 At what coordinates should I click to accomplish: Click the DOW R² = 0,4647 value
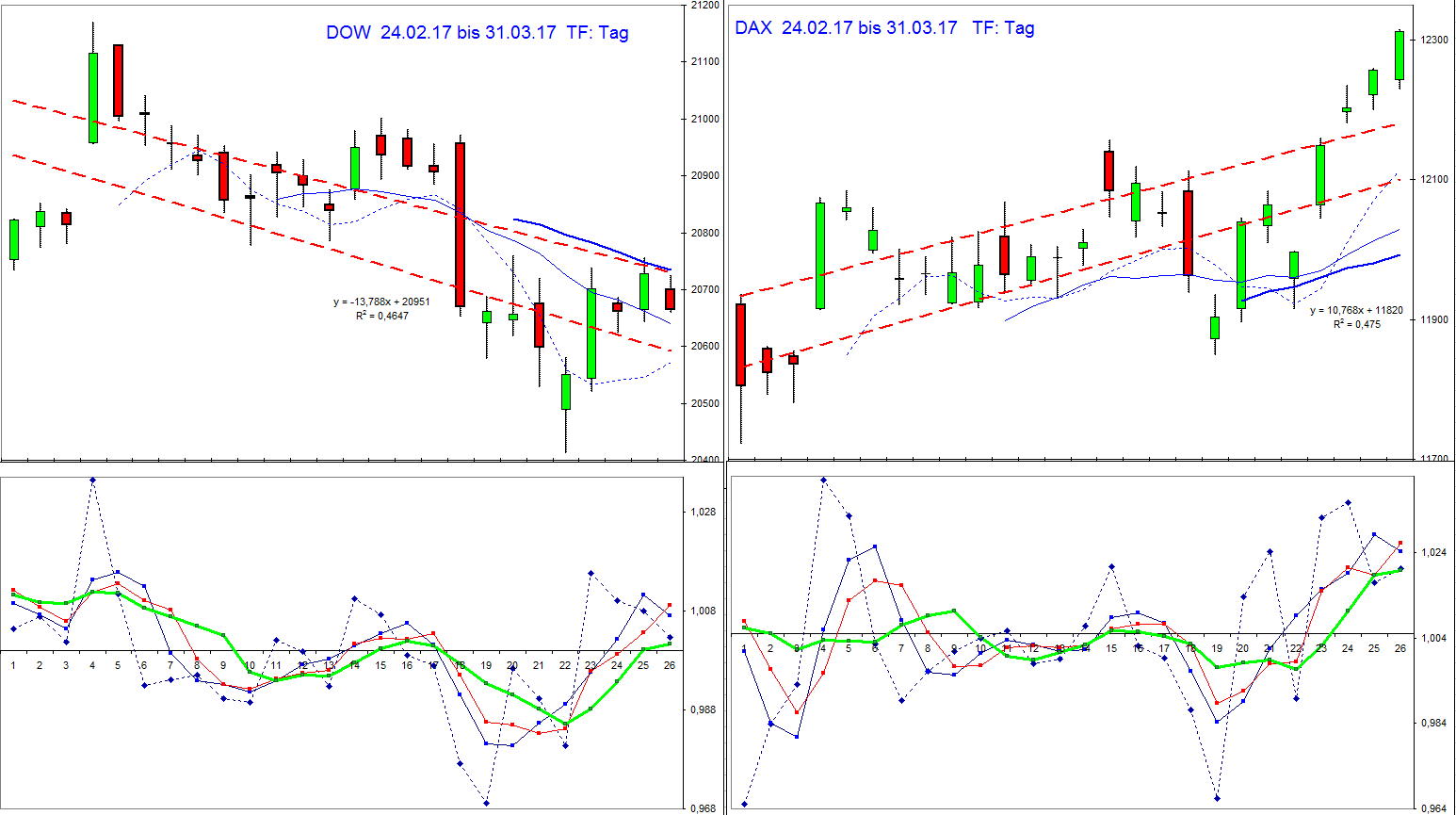click(382, 316)
